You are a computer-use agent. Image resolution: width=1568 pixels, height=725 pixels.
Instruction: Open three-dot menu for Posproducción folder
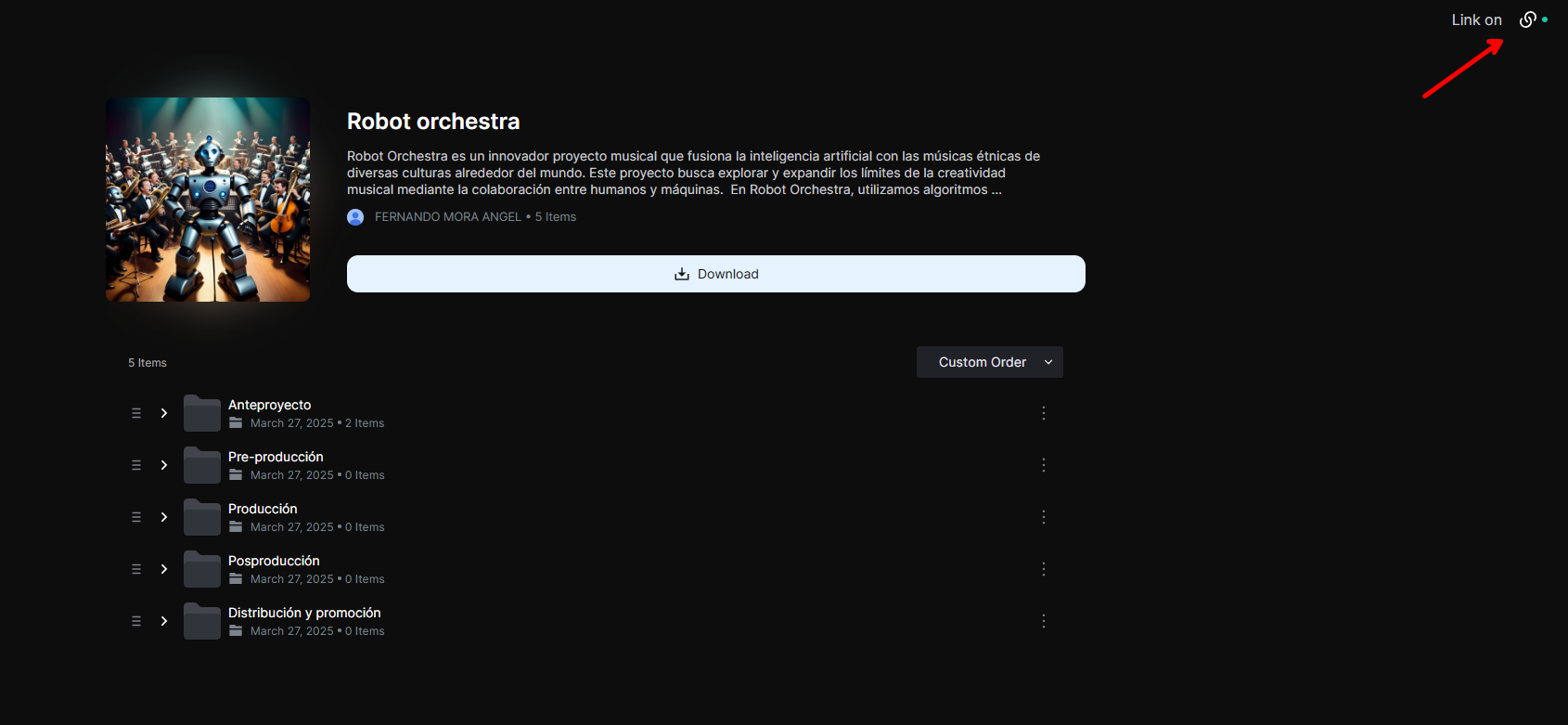pos(1044,569)
